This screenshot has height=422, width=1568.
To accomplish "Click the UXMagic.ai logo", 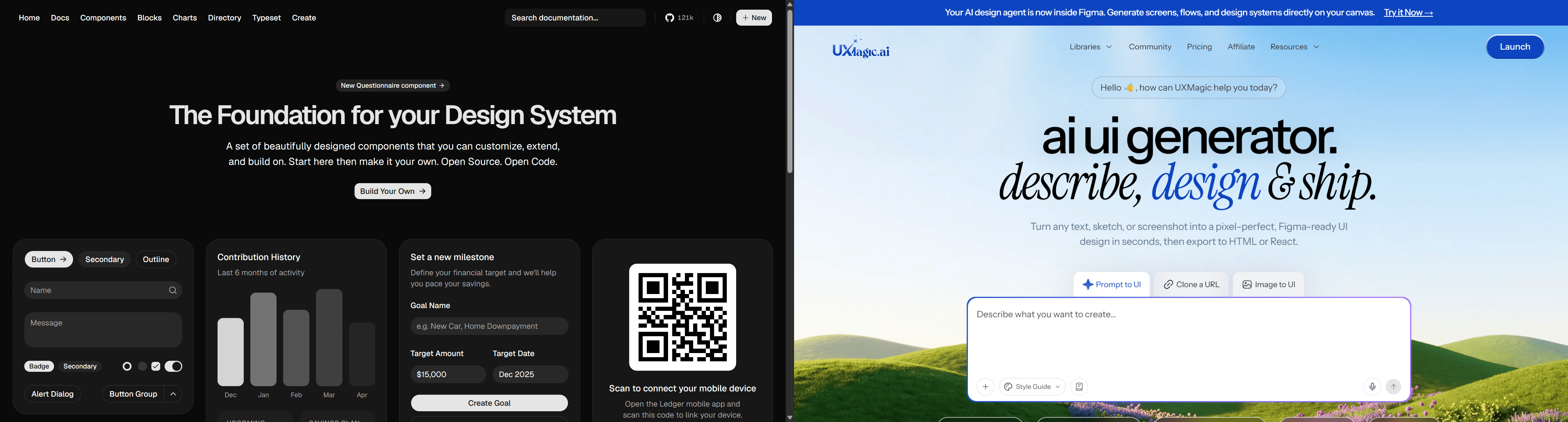I will click(861, 47).
